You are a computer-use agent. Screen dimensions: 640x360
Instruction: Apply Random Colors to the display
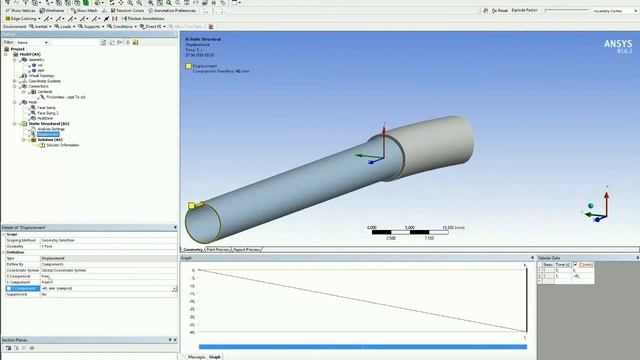pos(127,11)
